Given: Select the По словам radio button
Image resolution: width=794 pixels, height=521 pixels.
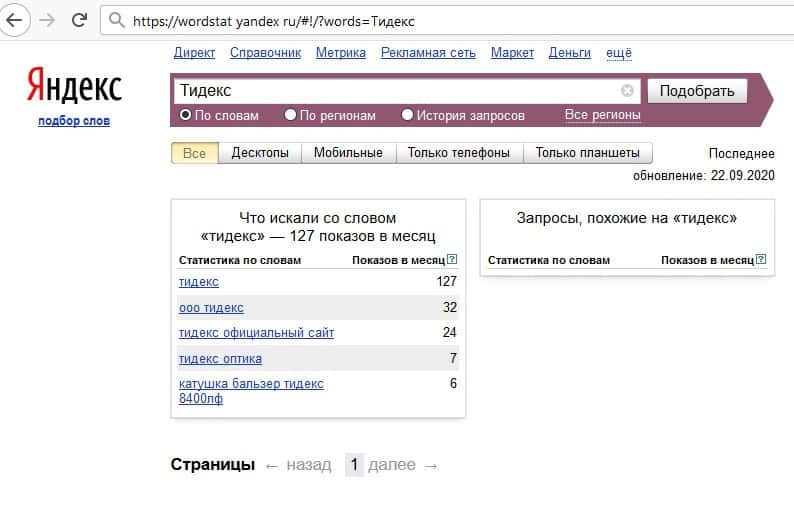Looking at the screenshot, I should pos(185,115).
